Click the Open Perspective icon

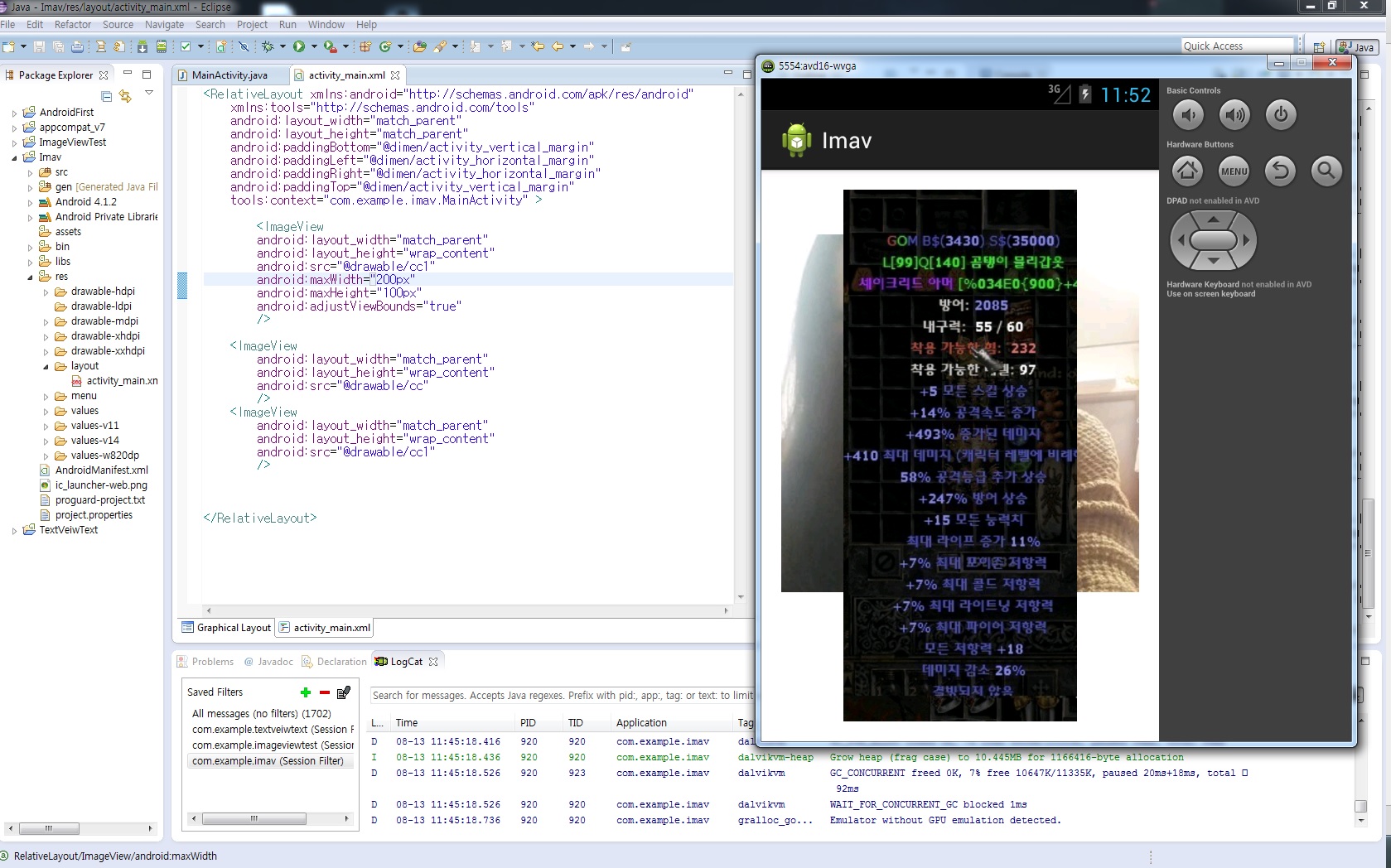pos(1320,47)
